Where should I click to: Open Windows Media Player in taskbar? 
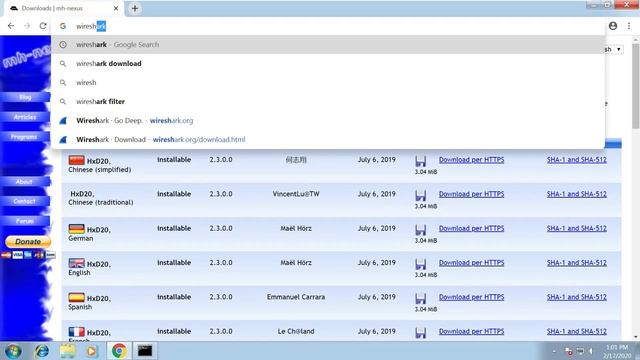[x=92, y=351]
